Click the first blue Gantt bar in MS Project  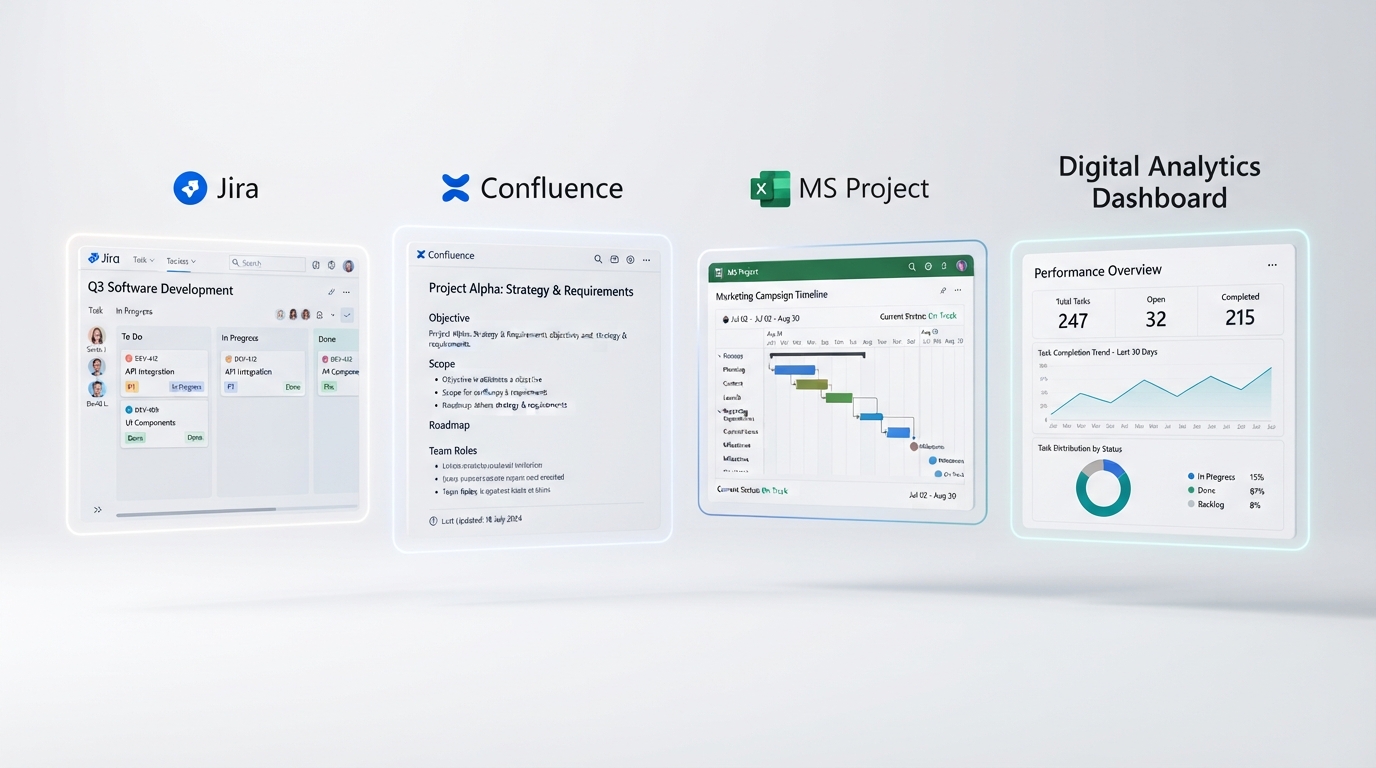click(x=794, y=370)
